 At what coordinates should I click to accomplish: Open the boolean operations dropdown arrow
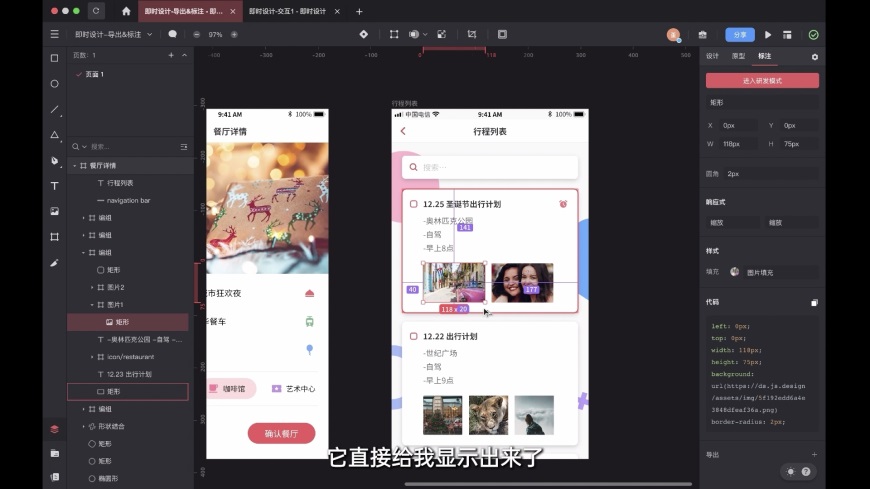(425, 34)
